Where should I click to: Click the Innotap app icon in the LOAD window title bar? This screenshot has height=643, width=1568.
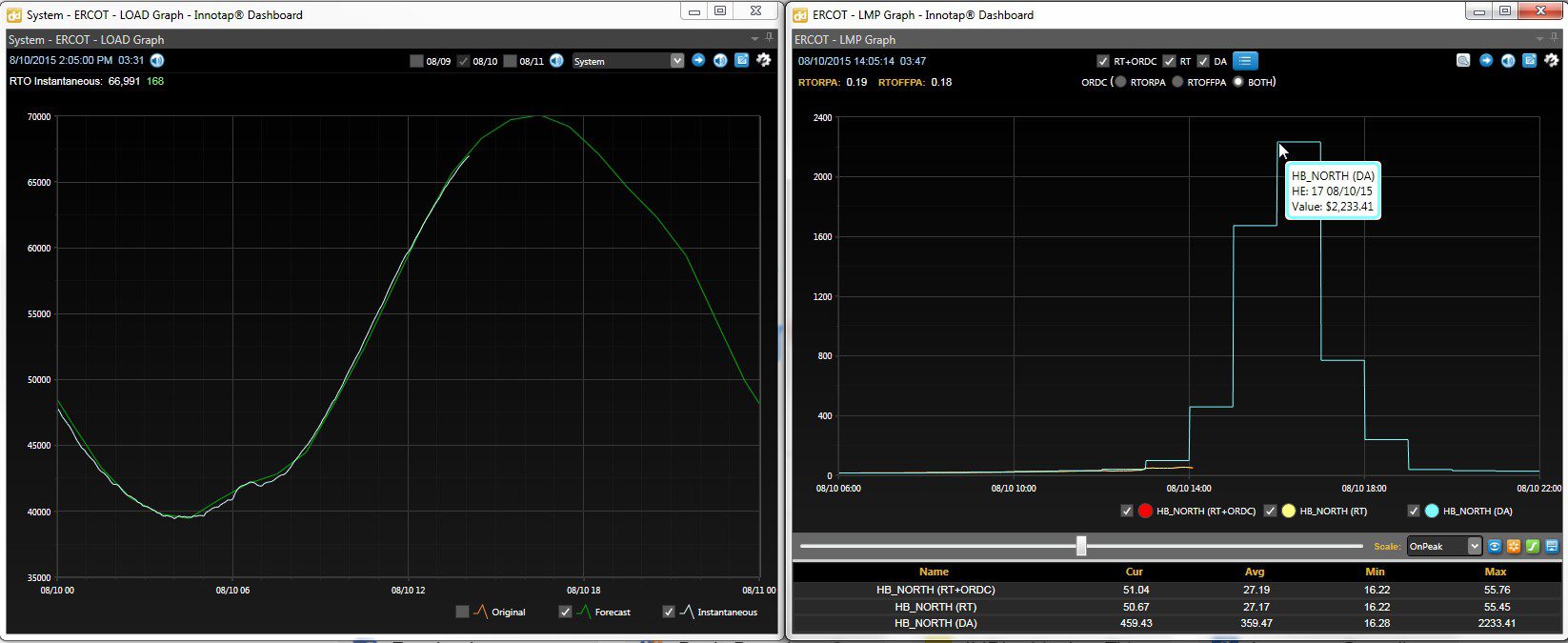point(13,14)
